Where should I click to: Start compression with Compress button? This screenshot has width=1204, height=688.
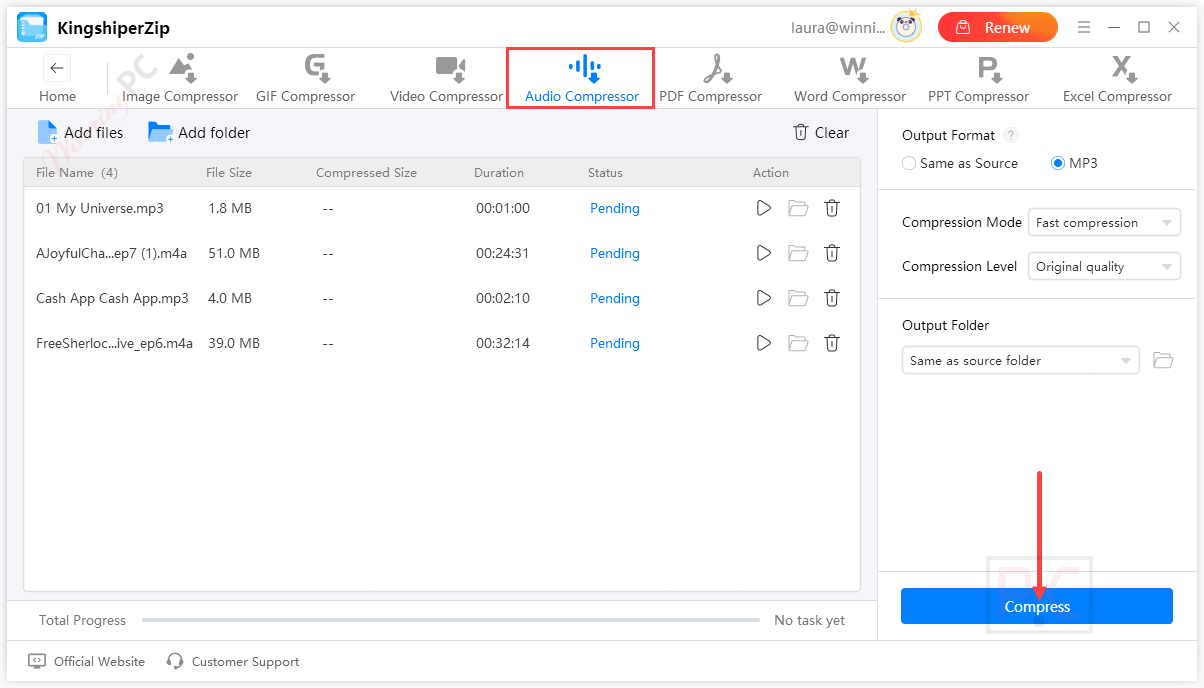coord(1037,606)
